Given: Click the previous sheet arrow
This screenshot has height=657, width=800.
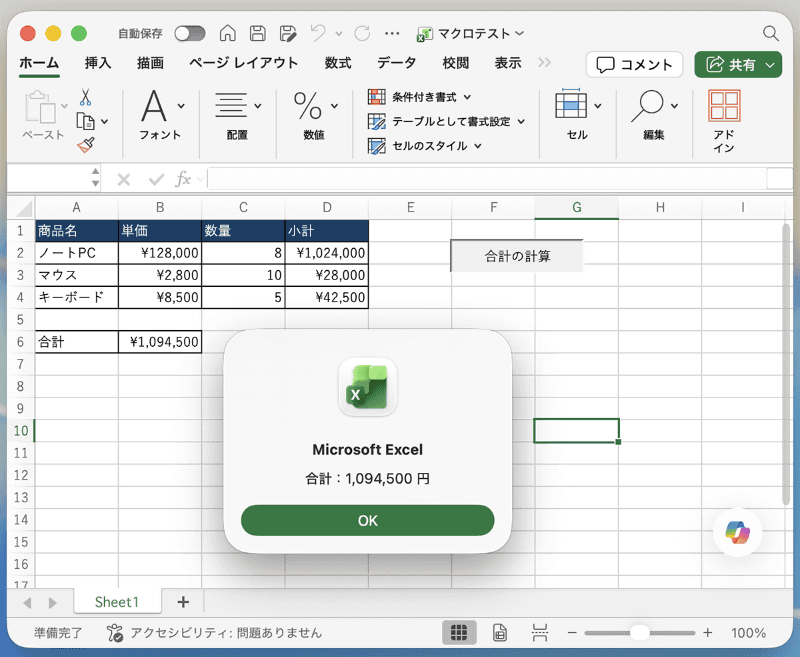Looking at the screenshot, I should [x=28, y=603].
